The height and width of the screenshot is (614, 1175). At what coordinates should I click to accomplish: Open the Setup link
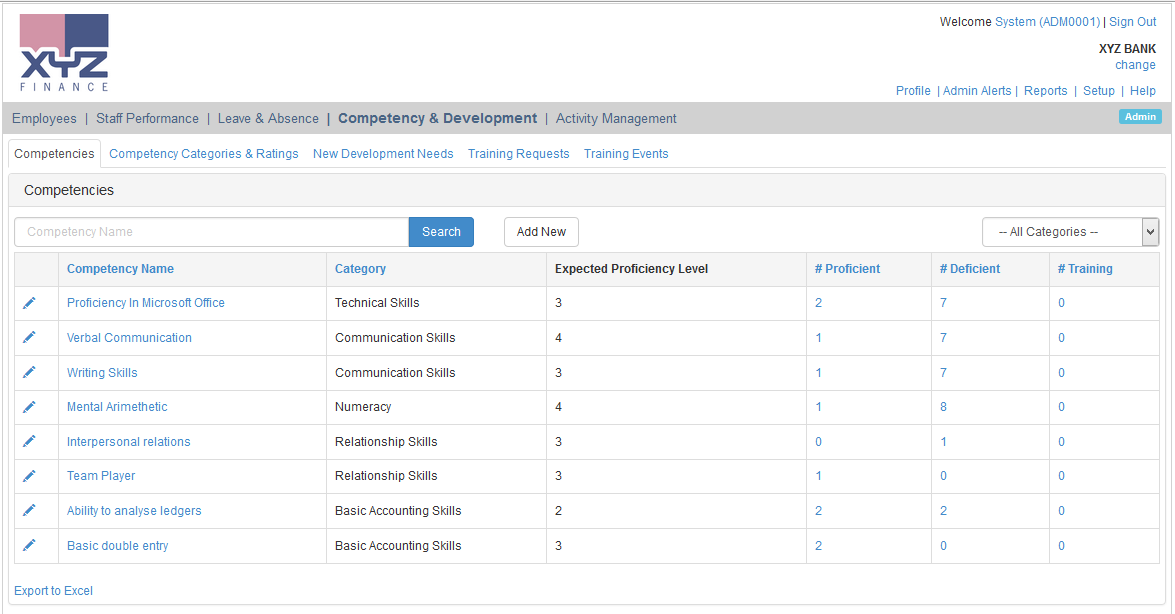1099,91
